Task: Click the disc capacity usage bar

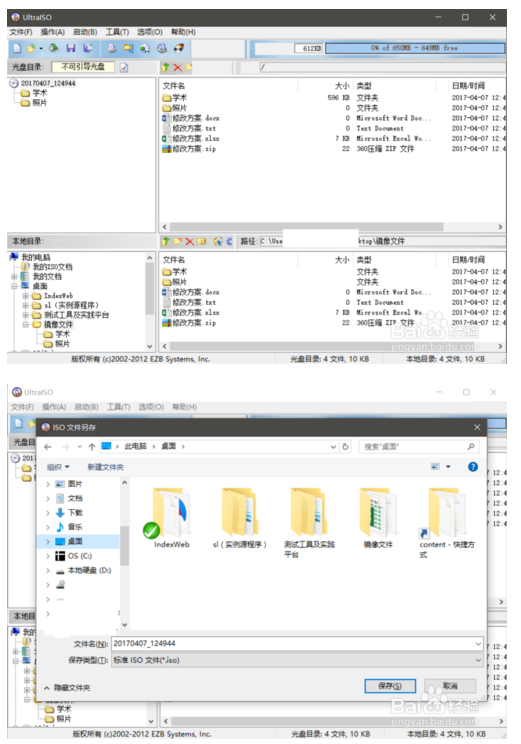Action: point(415,48)
